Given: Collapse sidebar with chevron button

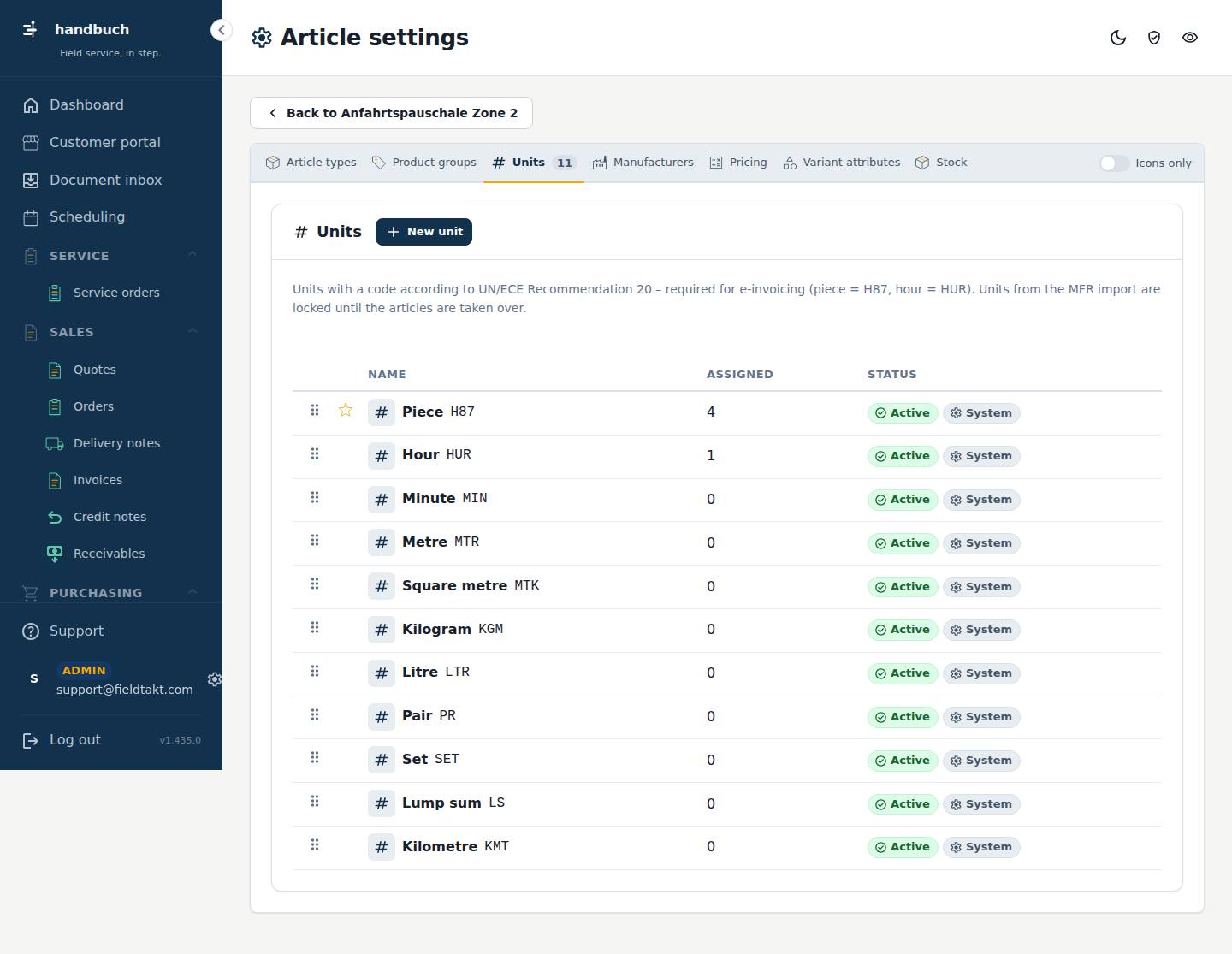Looking at the screenshot, I should [222, 30].
